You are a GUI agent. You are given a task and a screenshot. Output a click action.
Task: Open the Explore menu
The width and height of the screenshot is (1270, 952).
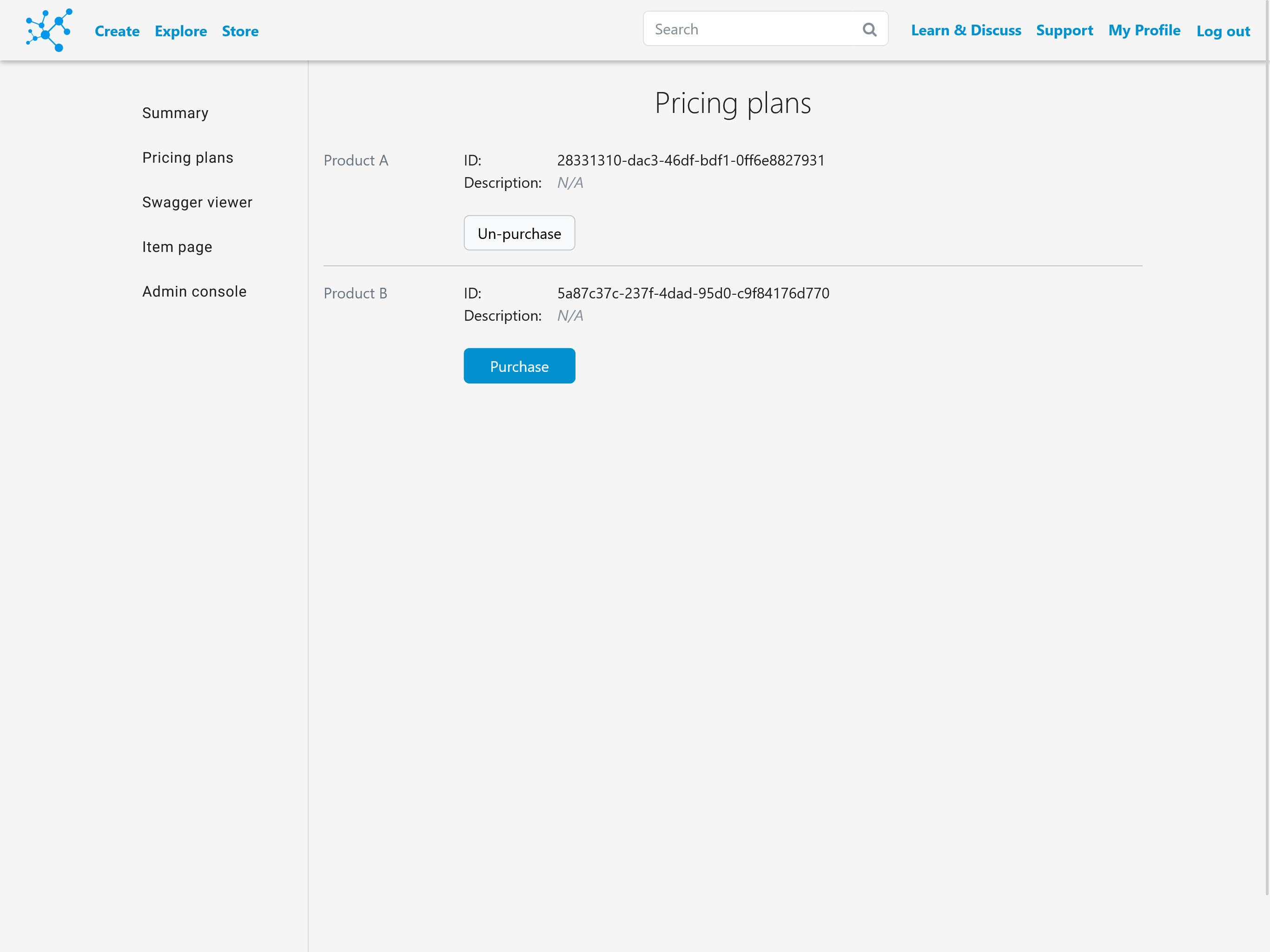coord(181,31)
